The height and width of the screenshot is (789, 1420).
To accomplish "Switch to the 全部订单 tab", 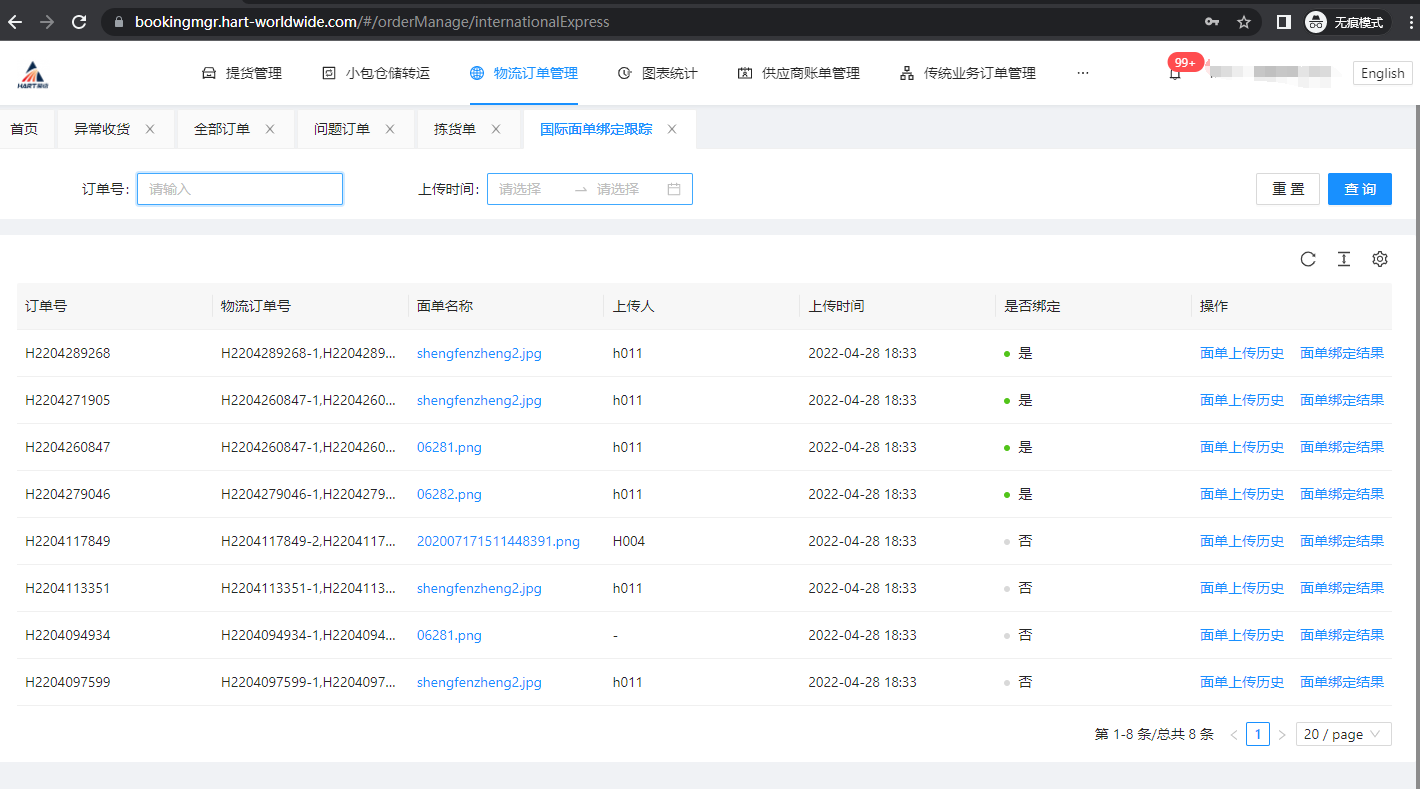I will point(222,129).
